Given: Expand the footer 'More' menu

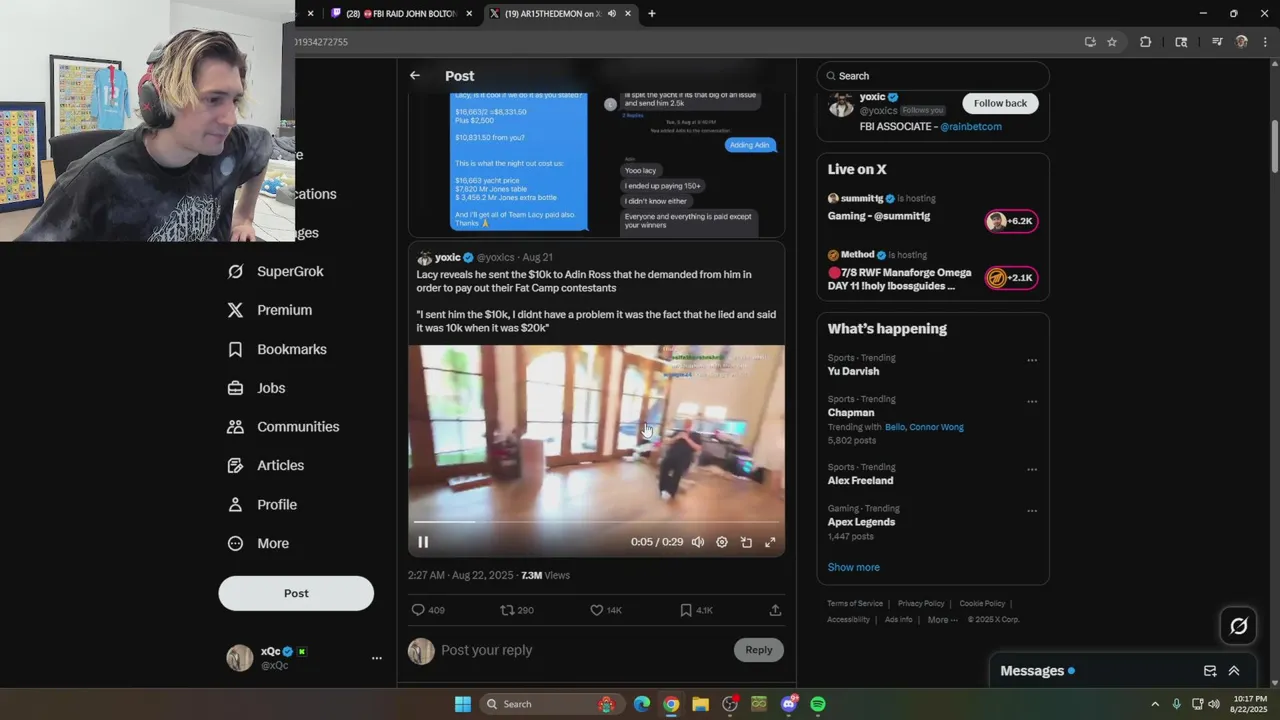Looking at the screenshot, I should [x=941, y=620].
